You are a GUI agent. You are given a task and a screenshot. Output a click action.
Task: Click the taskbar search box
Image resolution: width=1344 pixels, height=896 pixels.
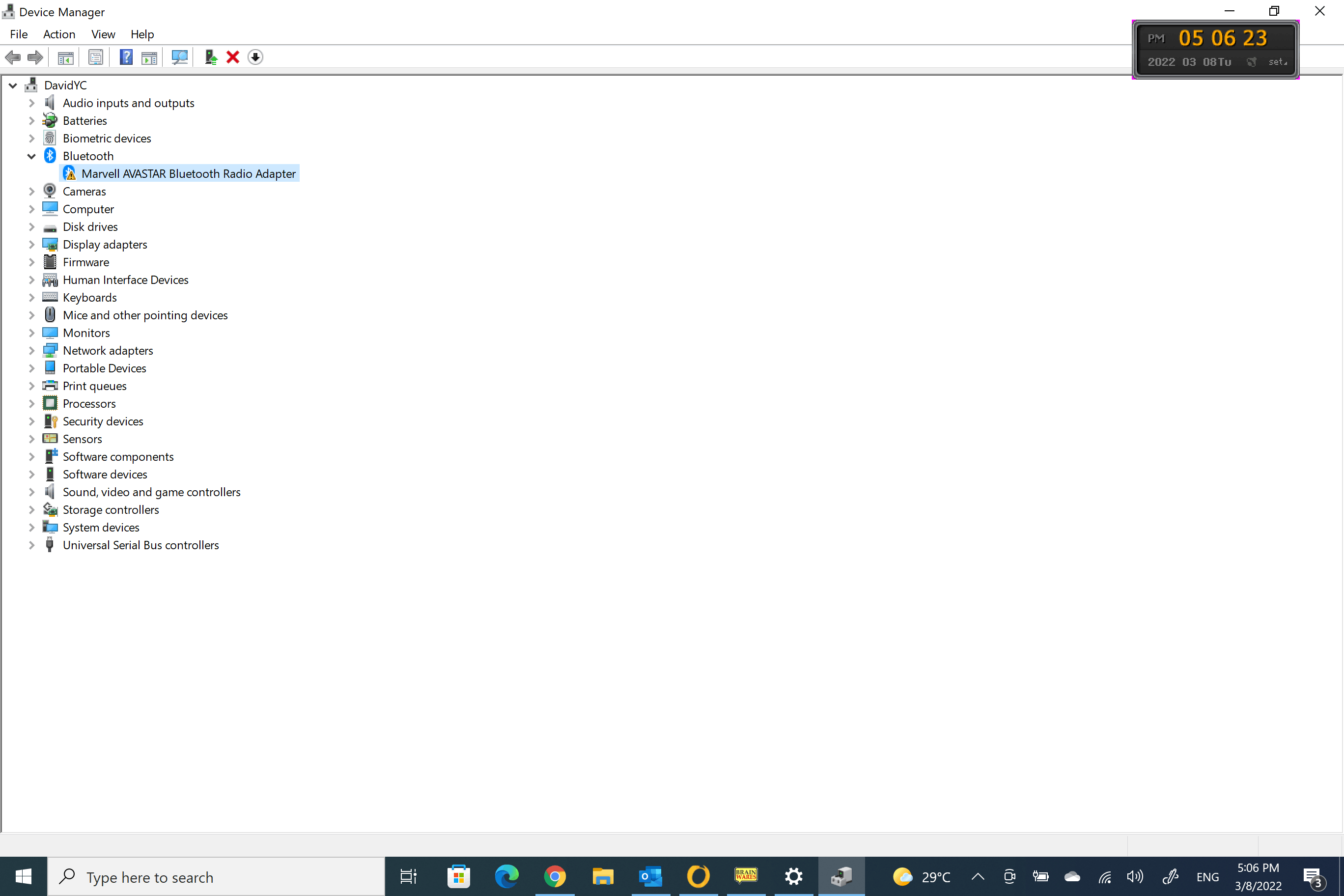click(x=216, y=876)
